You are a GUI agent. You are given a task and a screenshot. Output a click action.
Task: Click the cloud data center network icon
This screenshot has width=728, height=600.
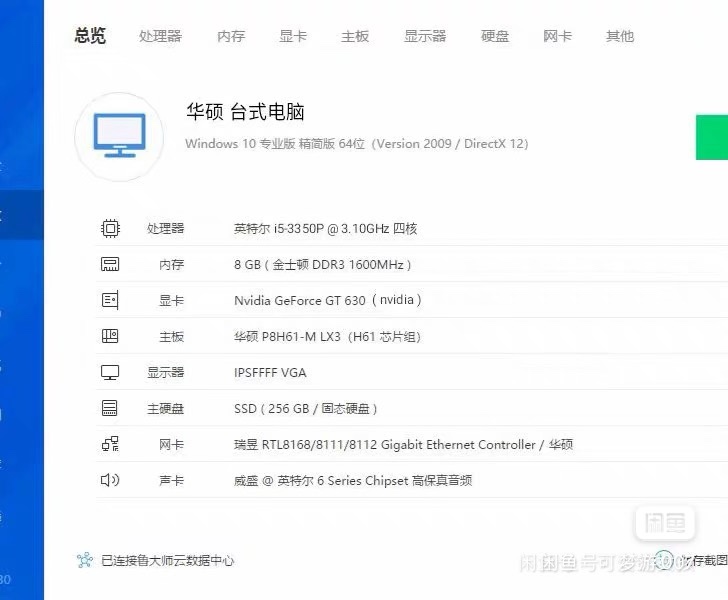[85, 561]
